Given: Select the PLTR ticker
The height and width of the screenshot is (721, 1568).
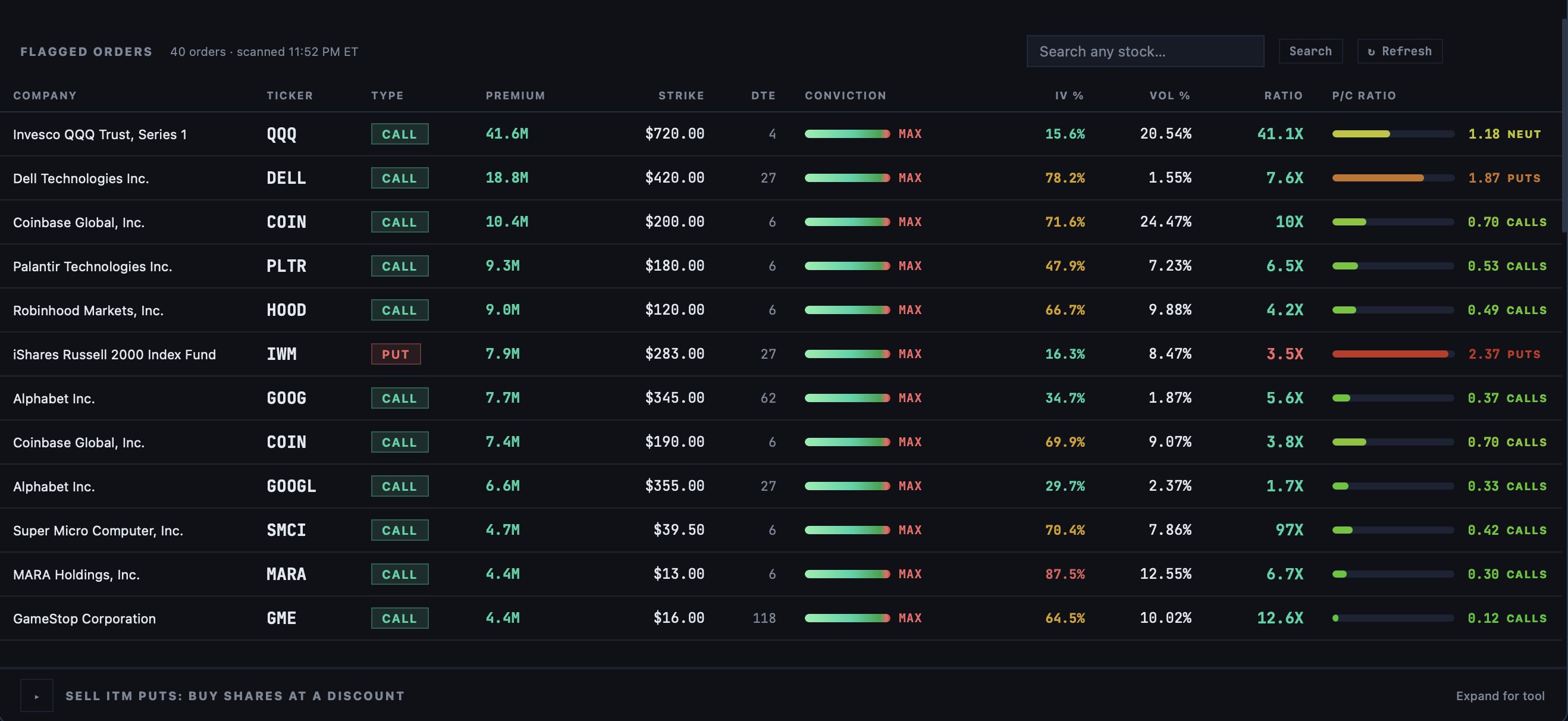Looking at the screenshot, I should 286,266.
